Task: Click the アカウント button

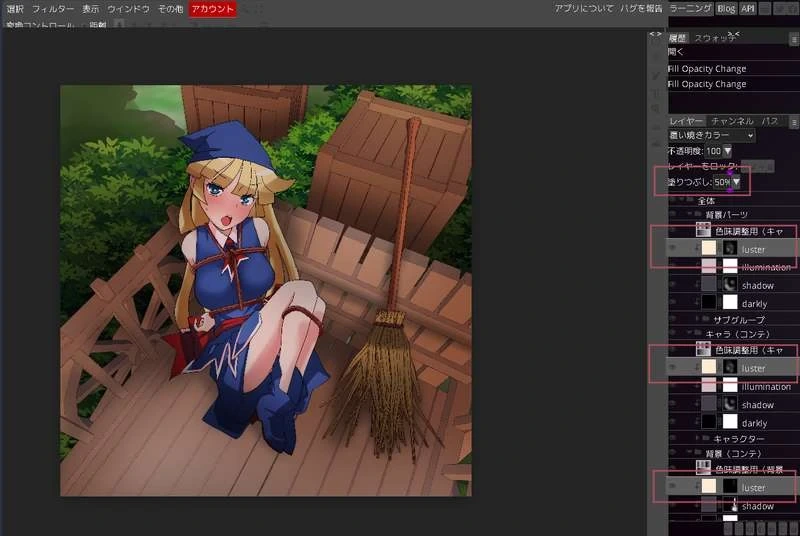Action: [x=213, y=9]
